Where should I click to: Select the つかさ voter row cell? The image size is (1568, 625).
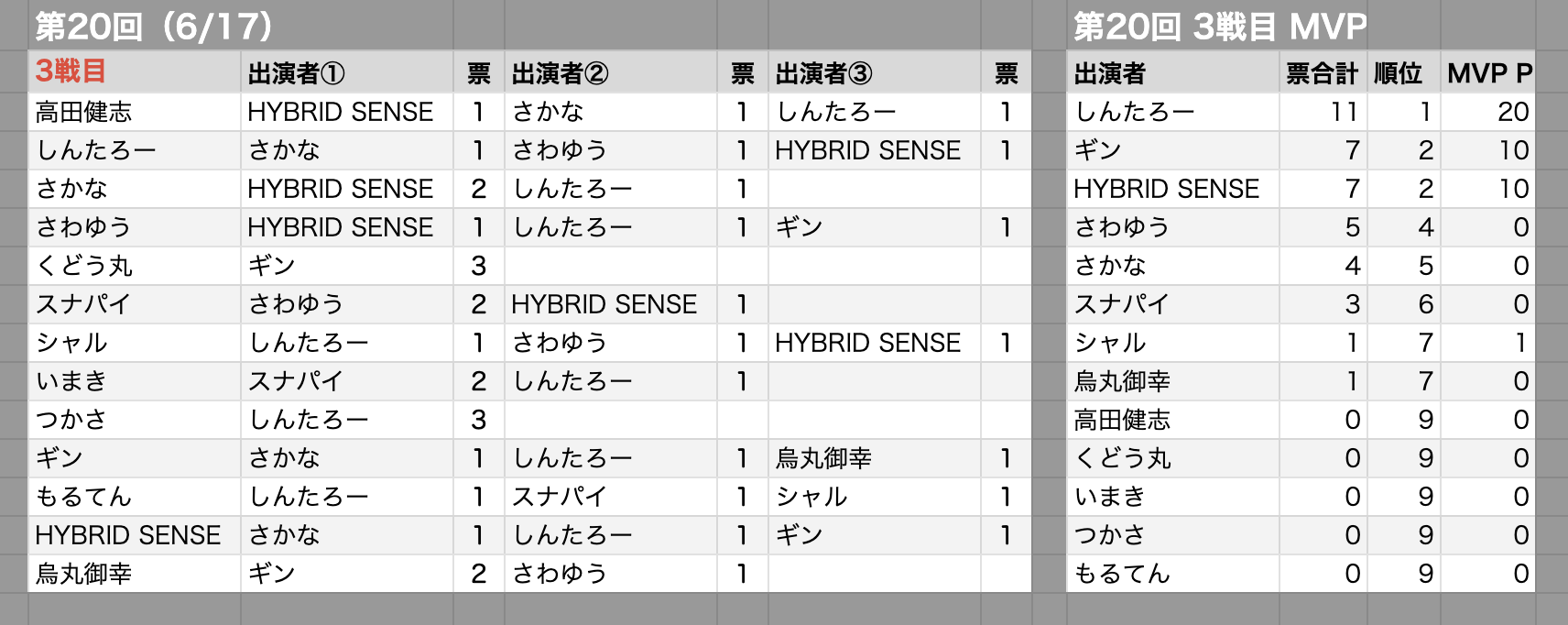135,420
